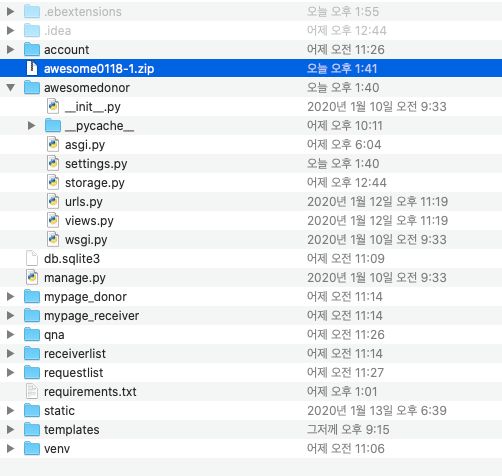Select the venv folder name
Image resolution: width=502 pixels, height=476 pixels.
[57, 449]
